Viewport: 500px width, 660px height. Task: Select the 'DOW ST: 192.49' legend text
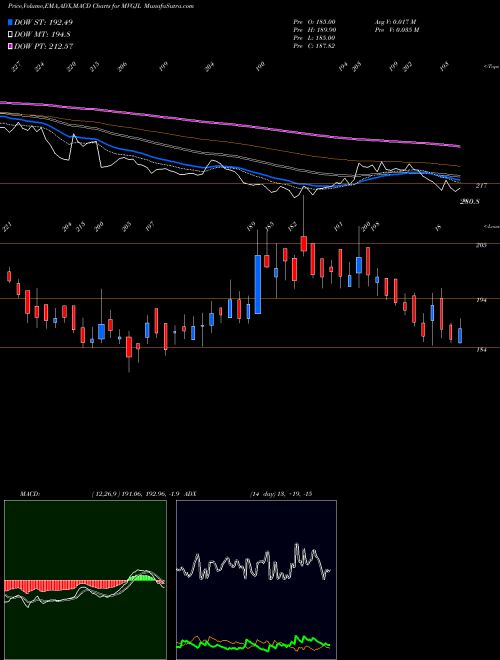pyautogui.click(x=43, y=22)
